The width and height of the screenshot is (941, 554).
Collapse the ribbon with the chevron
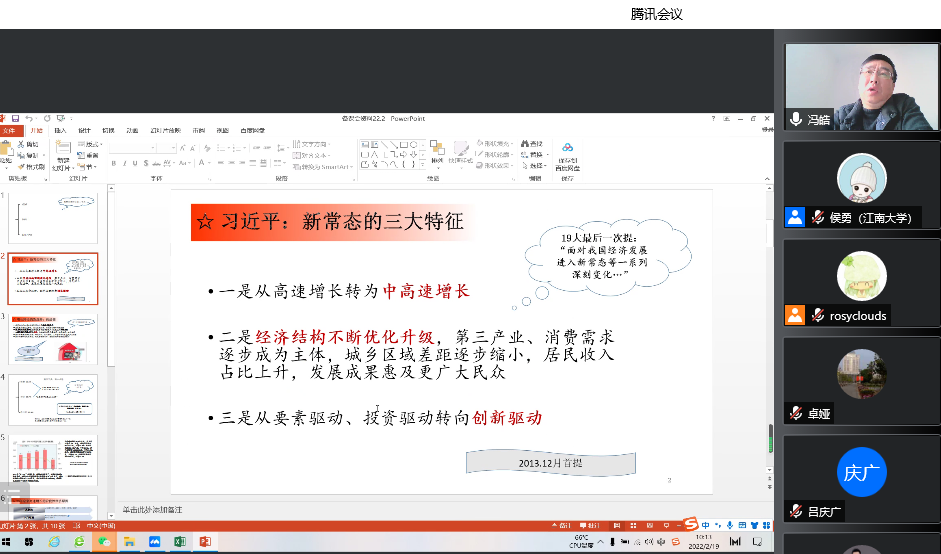[767, 180]
